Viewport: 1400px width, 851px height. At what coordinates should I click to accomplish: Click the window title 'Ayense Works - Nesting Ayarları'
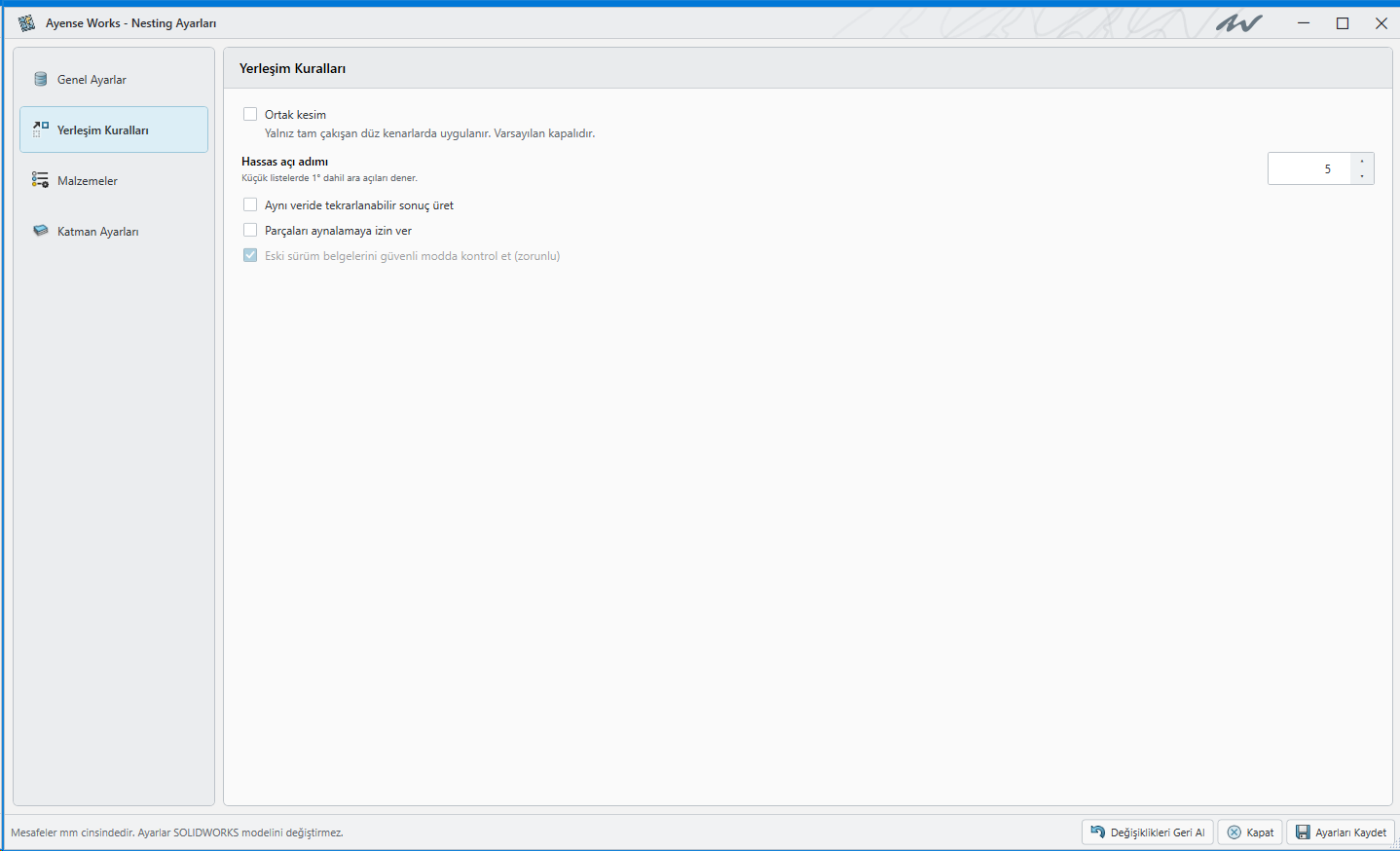click(x=130, y=22)
